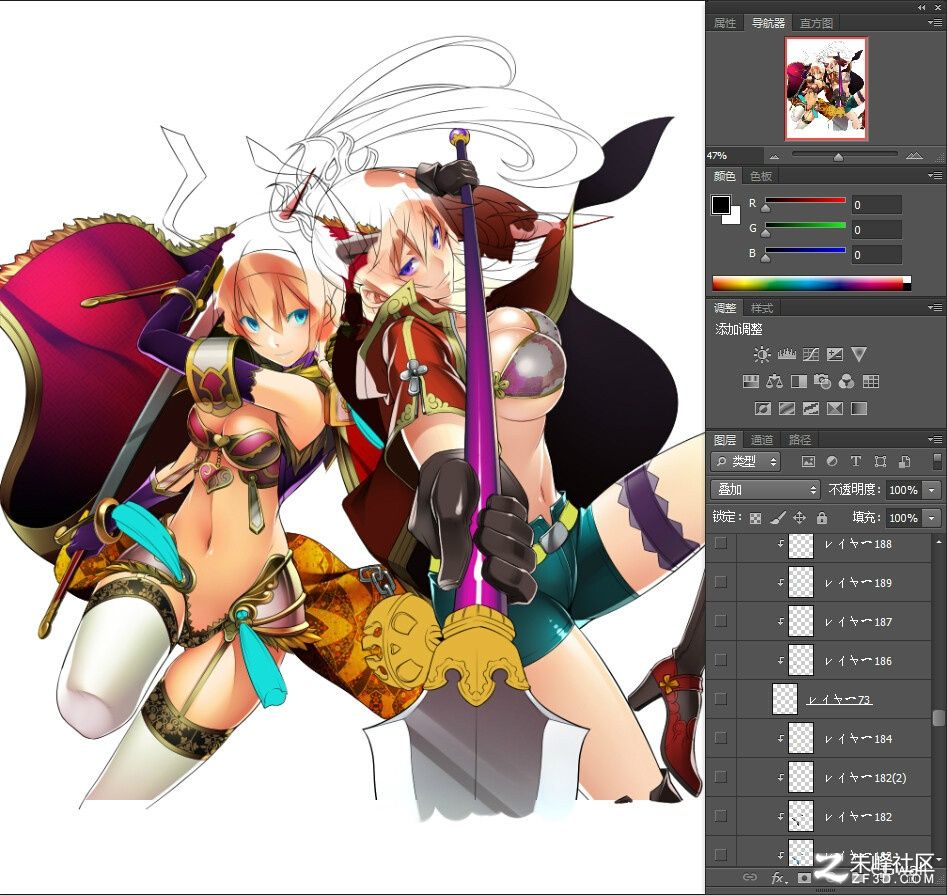Switch to the 色板 tab
Screen dimensions: 947x895
pyautogui.click(x=761, y=176)
